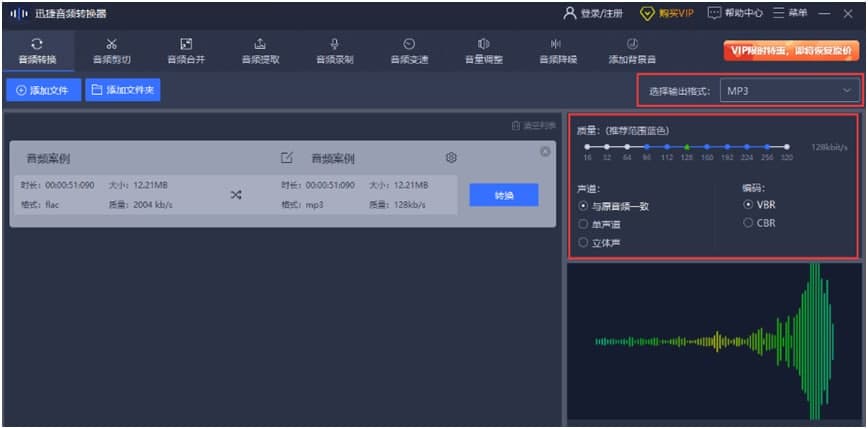Click the 128kbit/s value beside the quality slider
The image size is (868, 429).
tap(830, 147)
